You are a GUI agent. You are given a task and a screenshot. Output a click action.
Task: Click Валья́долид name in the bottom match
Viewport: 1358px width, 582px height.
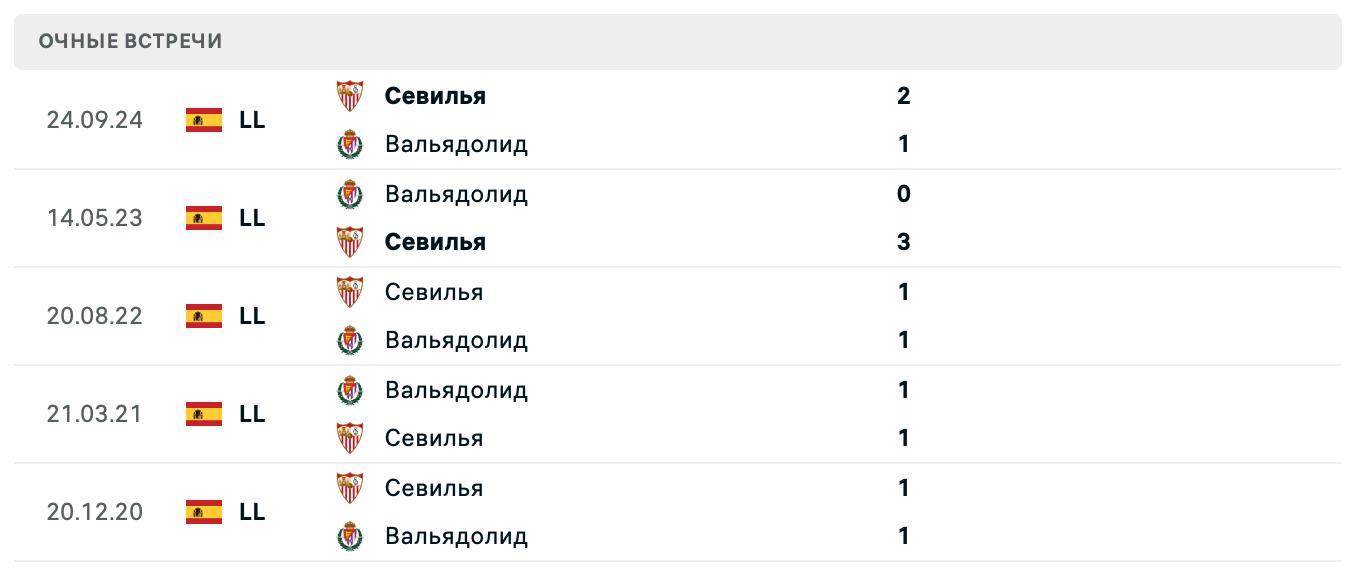(456, 535)
